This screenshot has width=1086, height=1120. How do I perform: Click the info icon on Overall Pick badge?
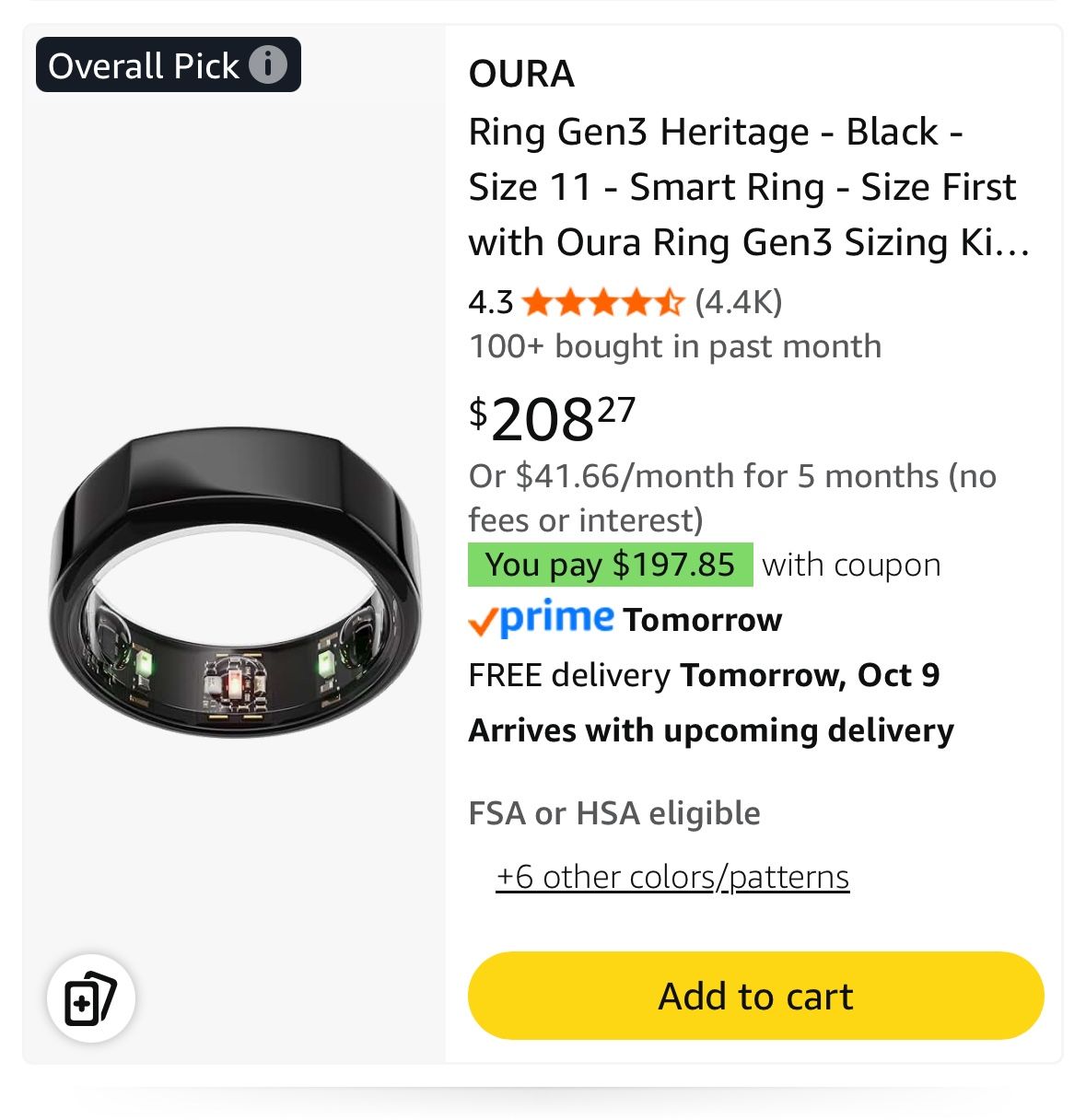point(268,65)
